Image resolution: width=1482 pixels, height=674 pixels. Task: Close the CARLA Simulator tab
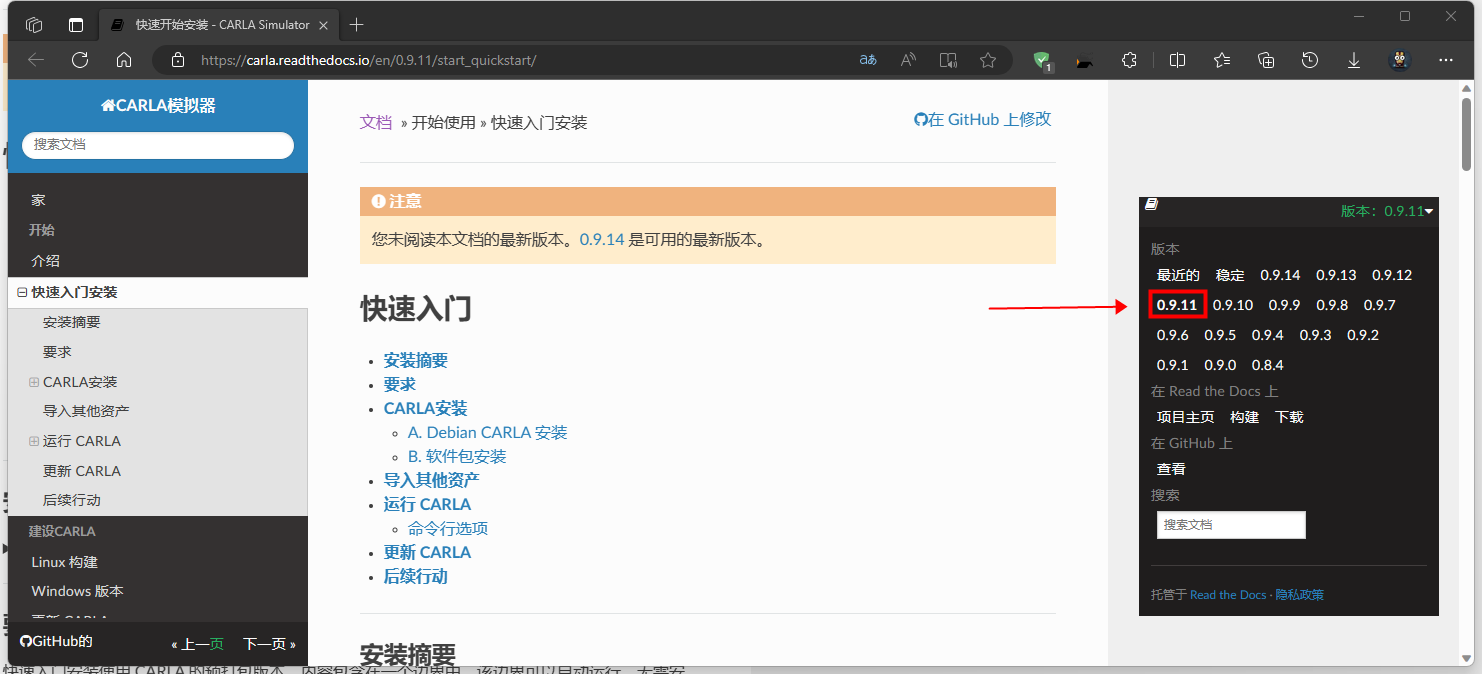324,25
